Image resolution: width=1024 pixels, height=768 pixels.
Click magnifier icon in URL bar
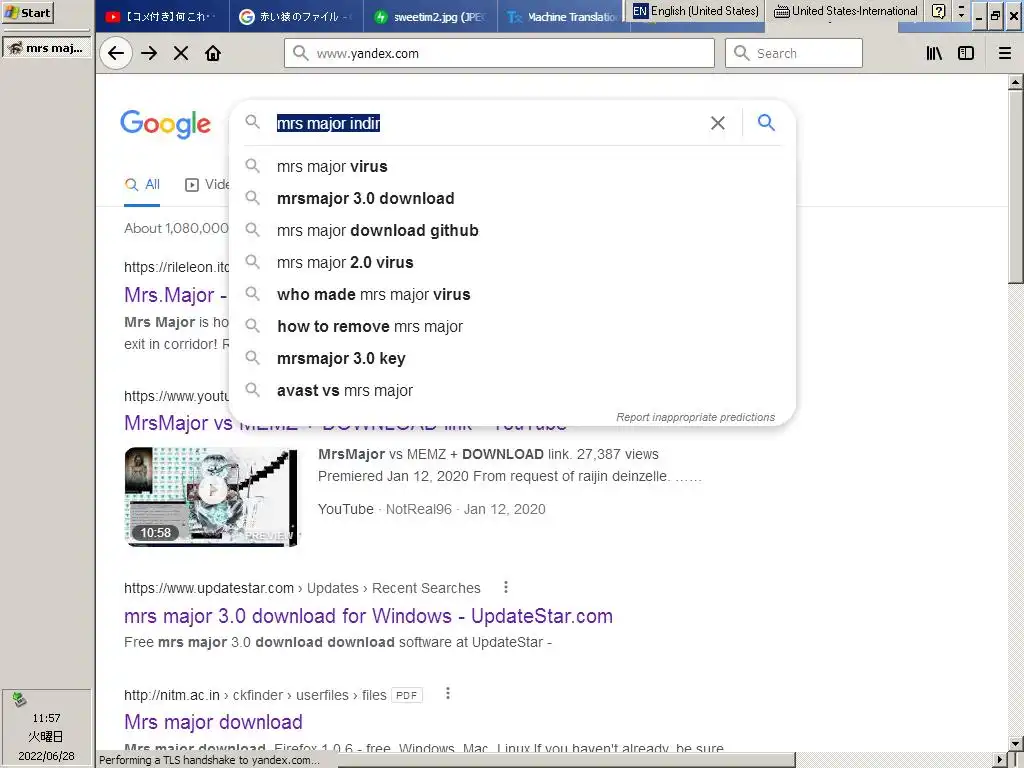[300, 53]
